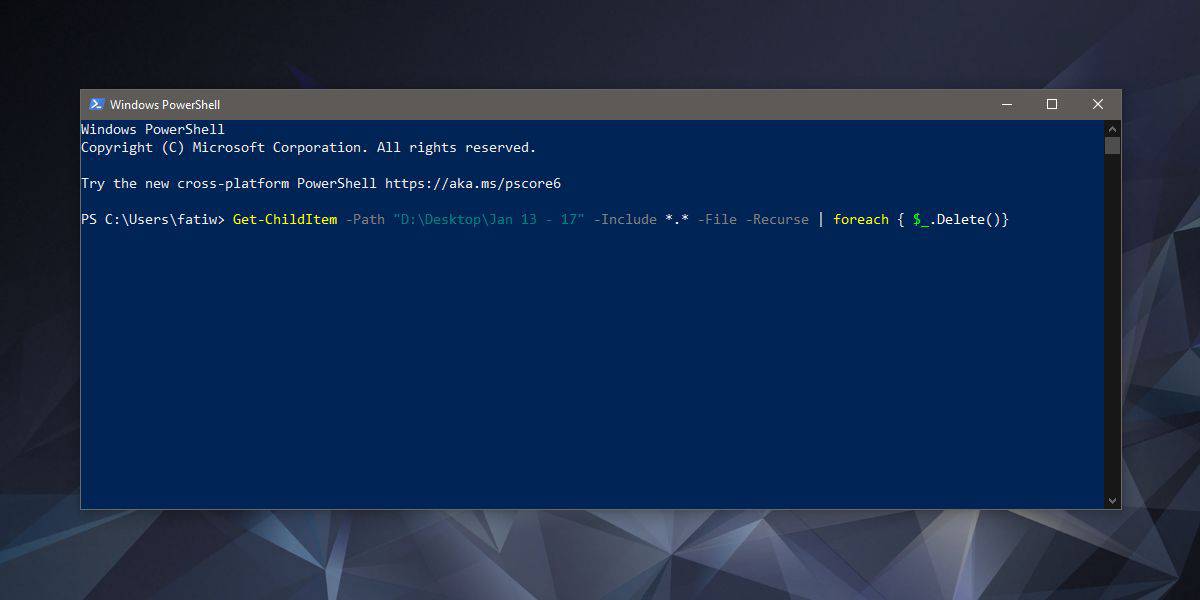The height and width of the screenshot is (600, 1200).
Task: Click the Copyright Microsoft Corporation line
Action: (x=308, y=148)
